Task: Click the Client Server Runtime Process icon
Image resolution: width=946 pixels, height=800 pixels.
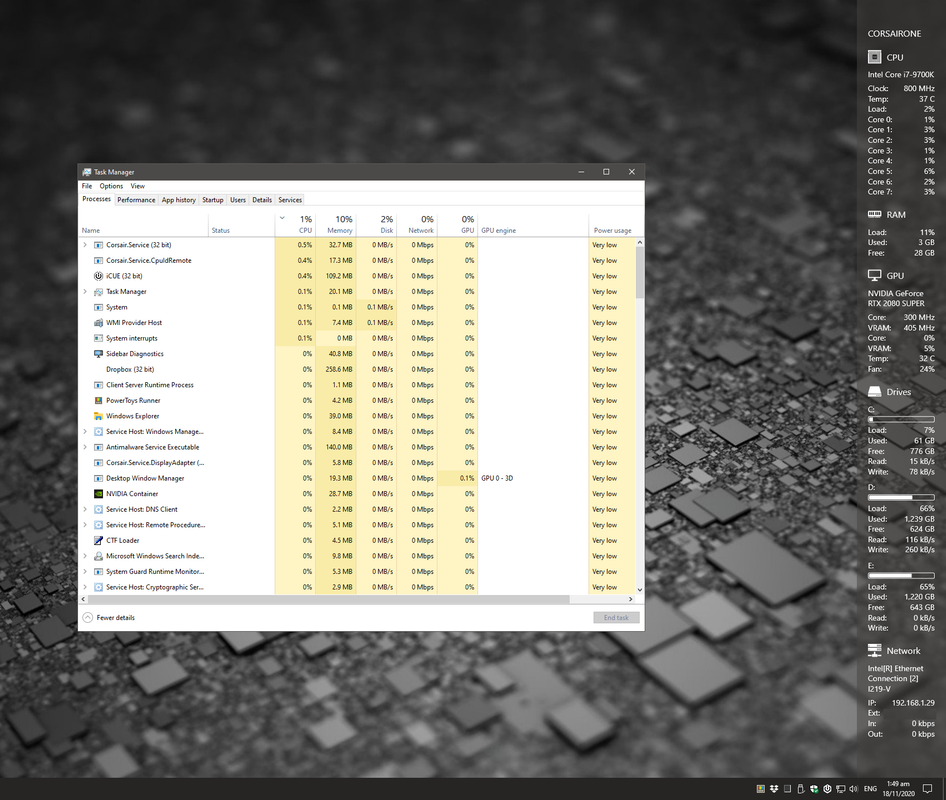Action: [x=98, y=385]
